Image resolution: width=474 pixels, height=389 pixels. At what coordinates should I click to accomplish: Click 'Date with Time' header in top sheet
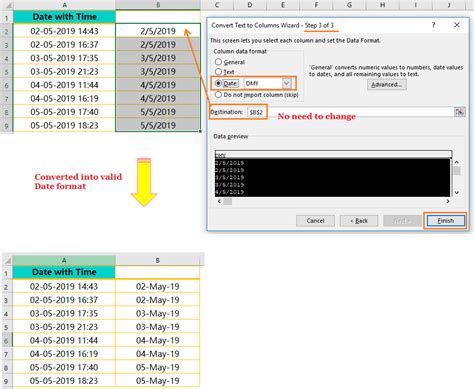click(x=64, y=17)
